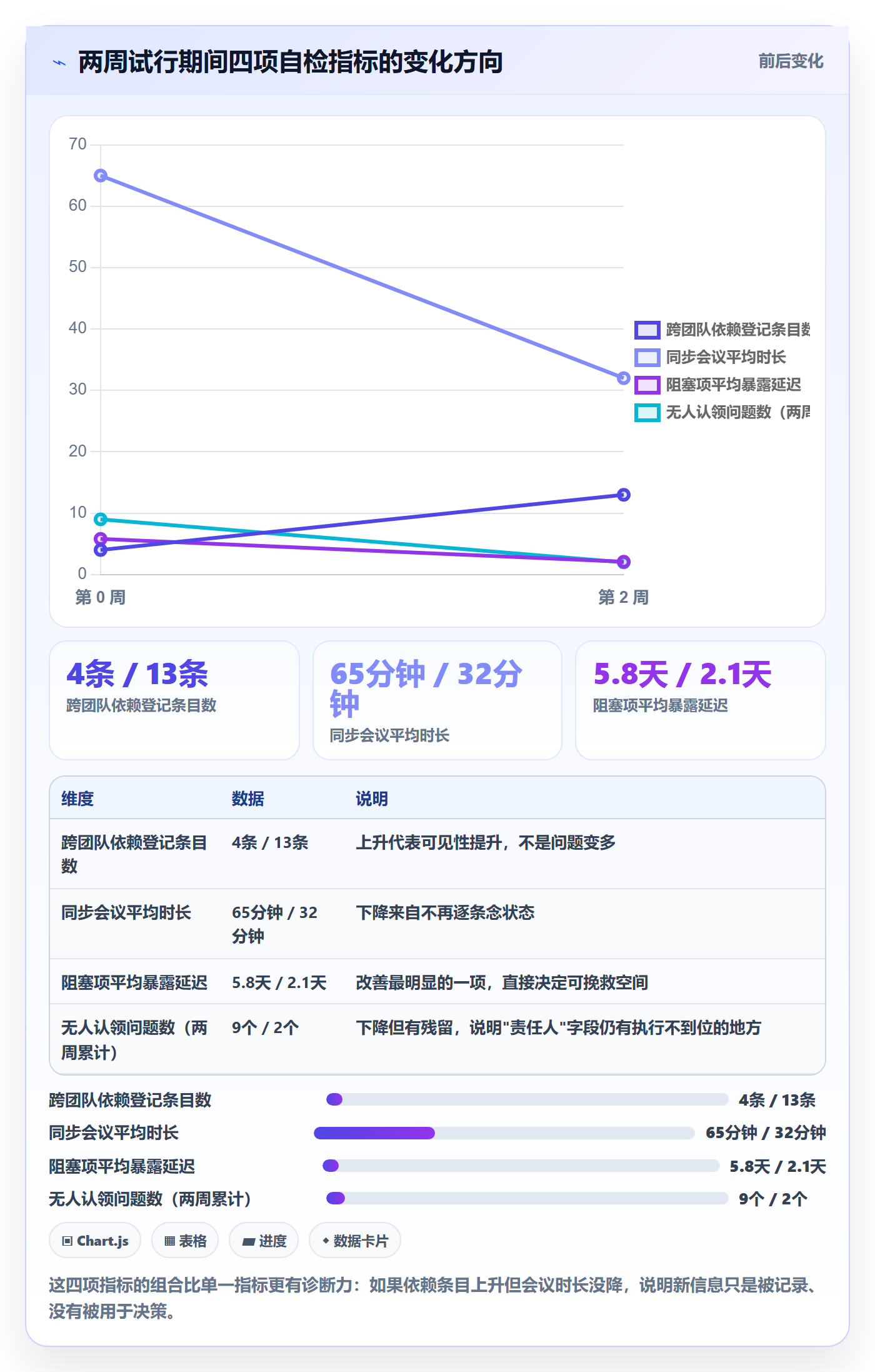Open the 4条 / 13条 data card
The height and width of the screenshot is (1372, 875).
click(x=174, y=700)
